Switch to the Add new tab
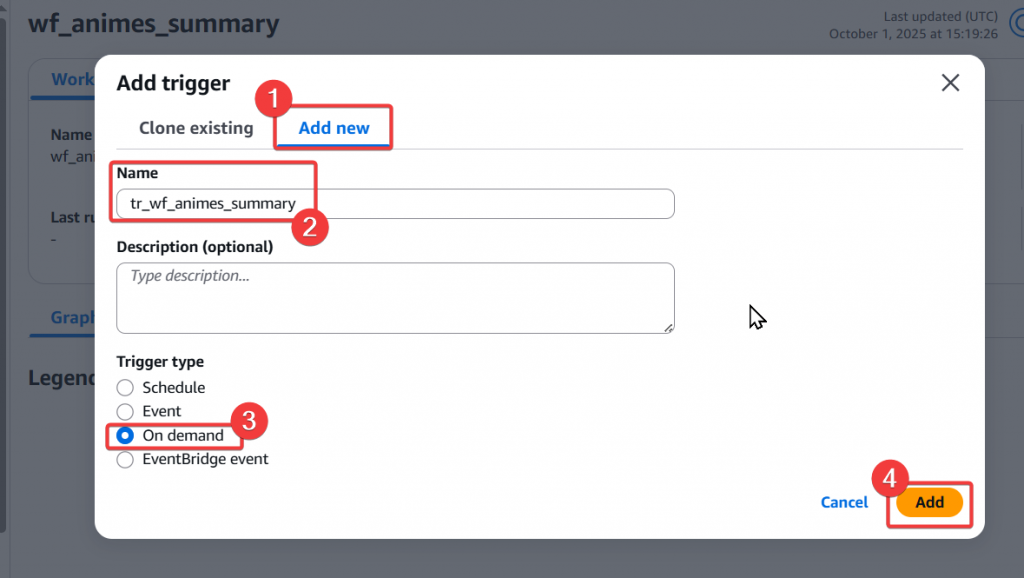The image size is (1024, 578). pos(334,128)
